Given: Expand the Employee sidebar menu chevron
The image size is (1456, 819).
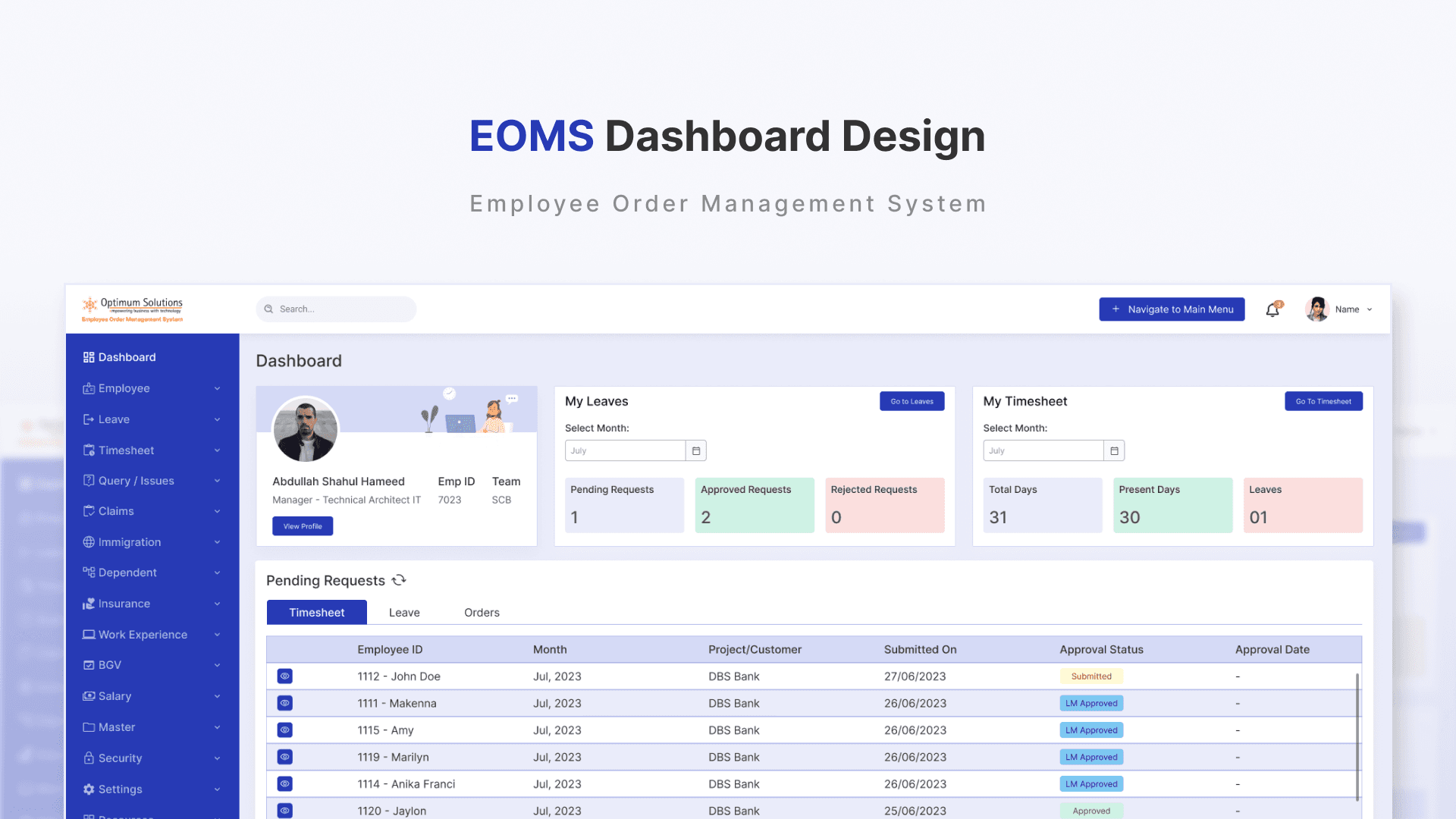Looking at the screenshot, I should click(x=217, y=388).
